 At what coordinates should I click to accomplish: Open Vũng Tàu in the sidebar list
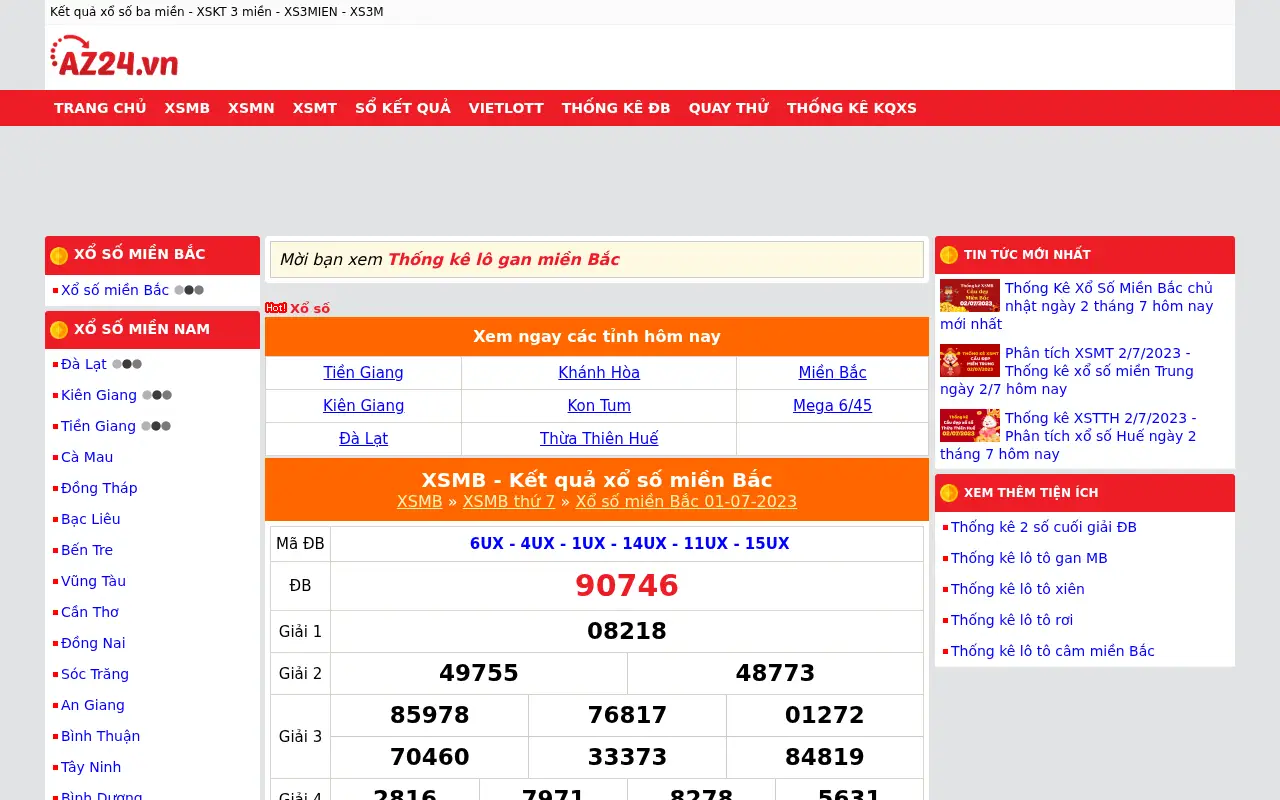click(93, 581)
